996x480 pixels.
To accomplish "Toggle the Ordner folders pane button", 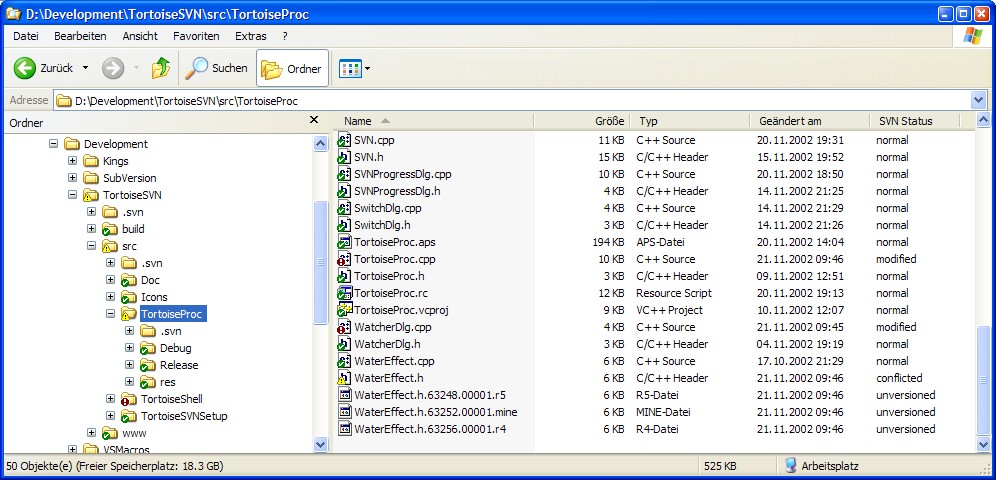I will 292,68.
